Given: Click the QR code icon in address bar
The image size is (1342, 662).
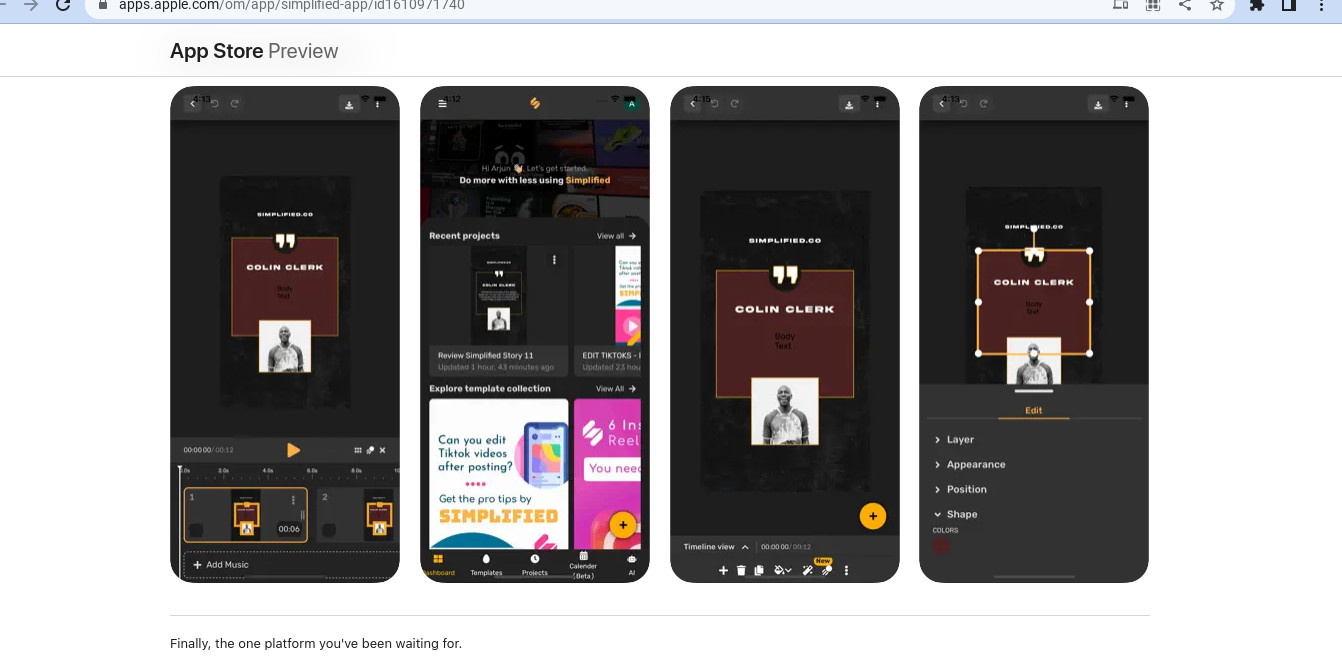Looking at the screenshot, I should (x=1153, y=5).
